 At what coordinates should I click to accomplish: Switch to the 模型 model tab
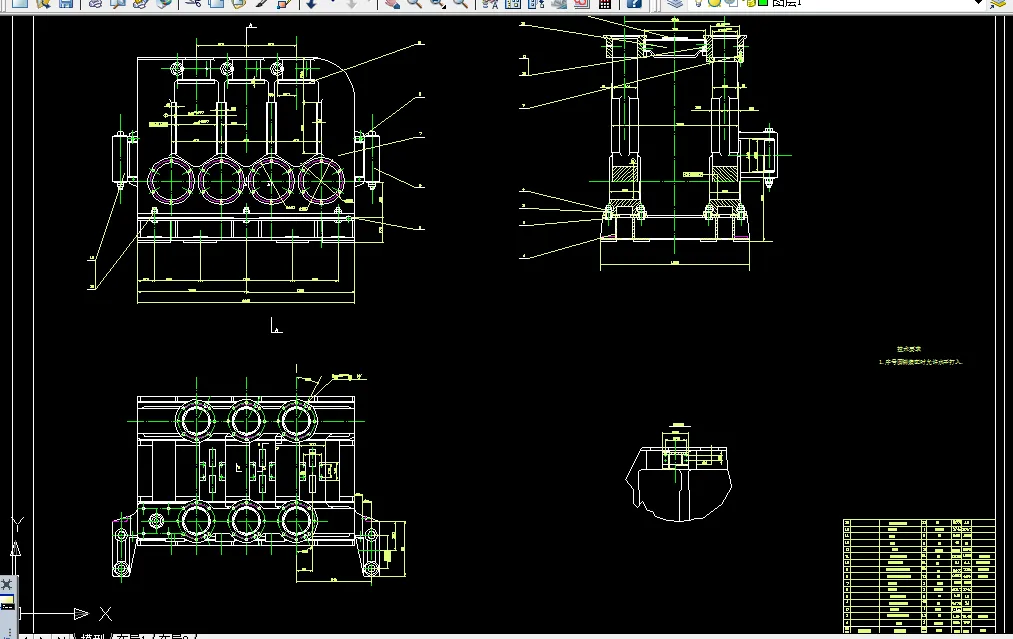(92, 636)
